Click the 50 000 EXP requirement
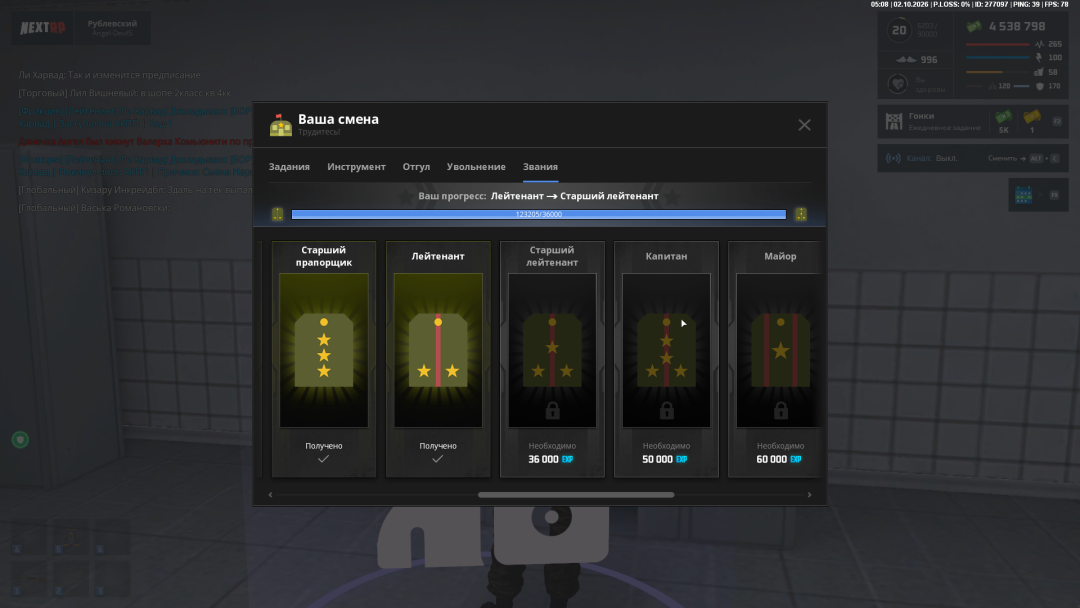This screenshot has width=1080, height=608. click(x=665, y=459)
